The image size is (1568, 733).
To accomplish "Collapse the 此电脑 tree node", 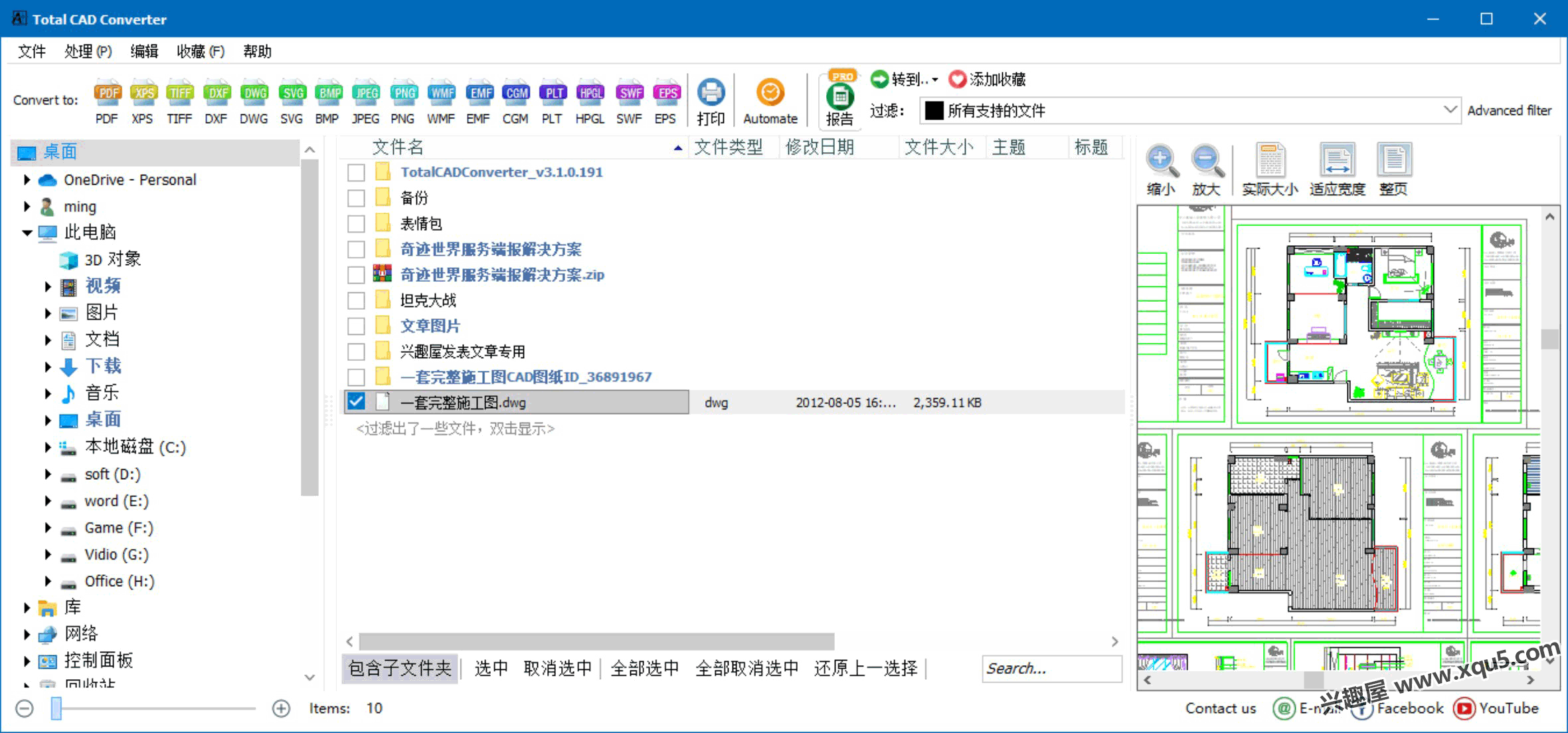I will point(27,233).
